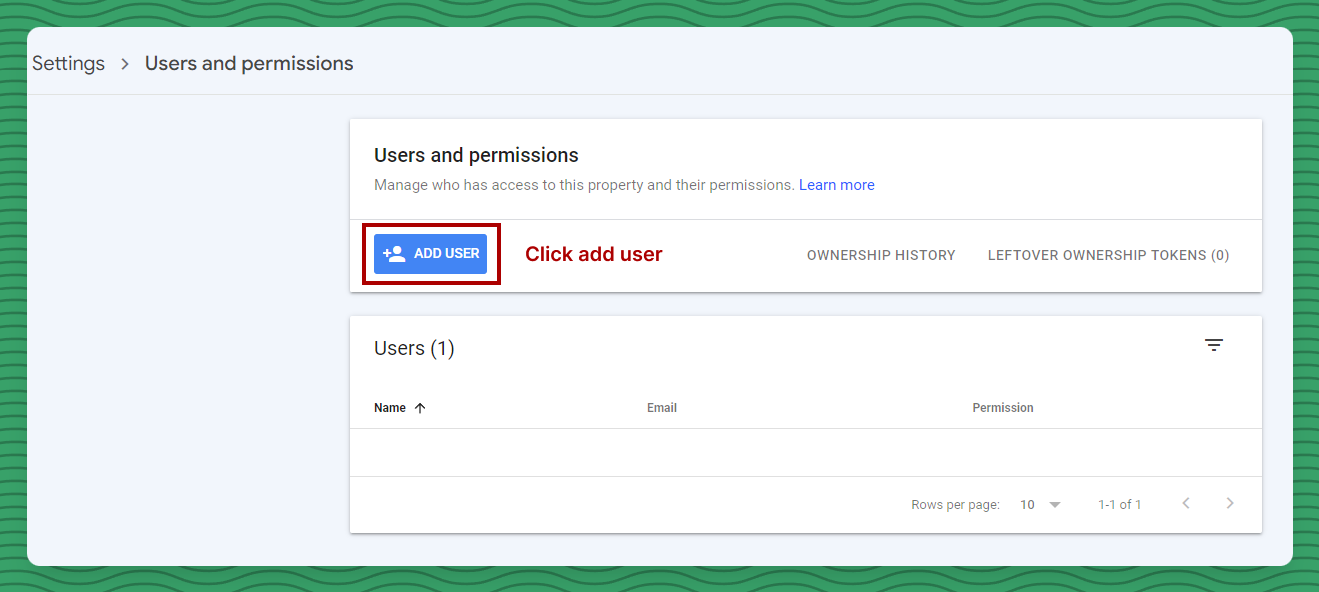
Task: Select the rows per page value 10
Action: pyautogui.click(x=1027, y=505)
